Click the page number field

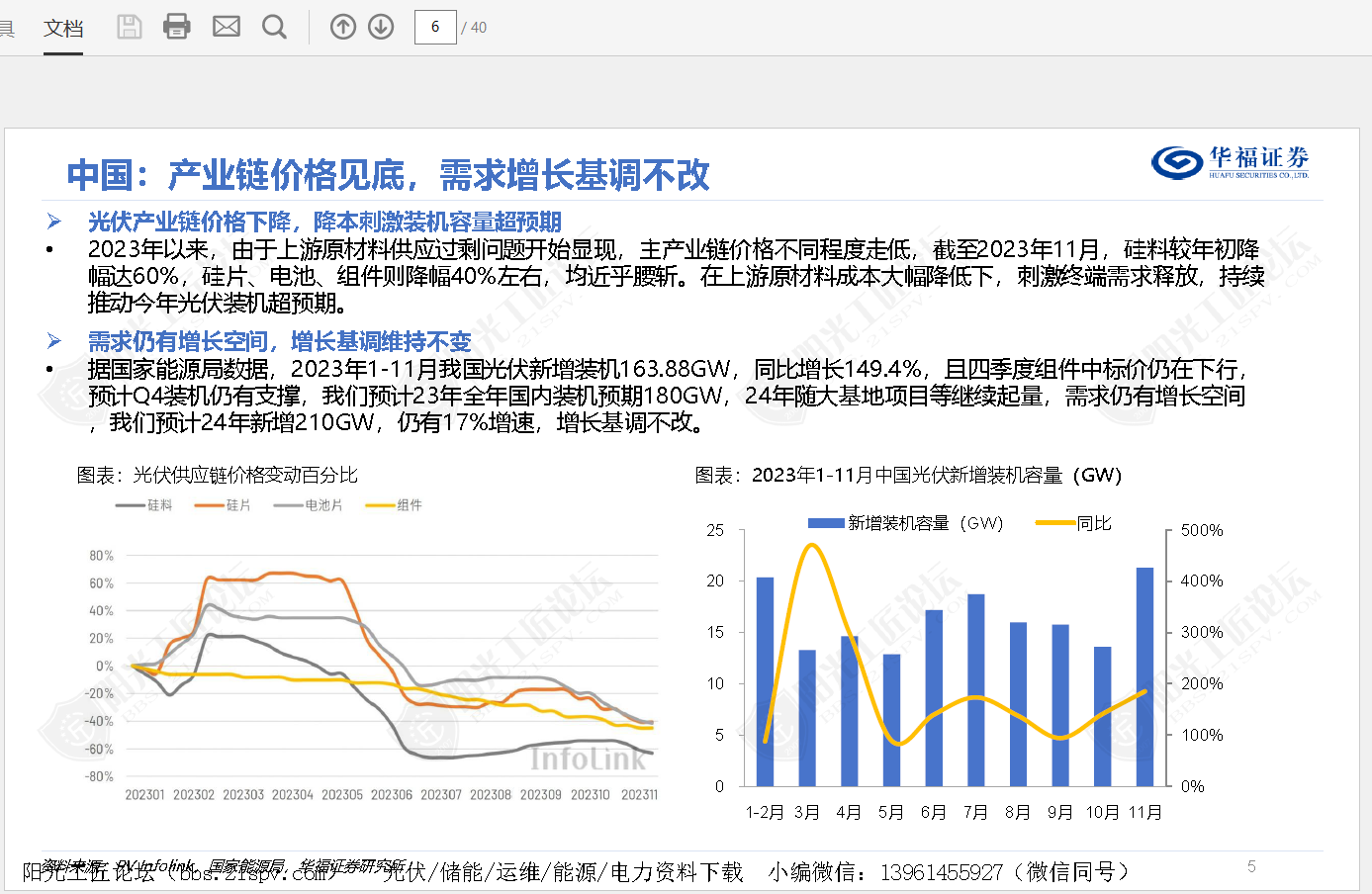(435, 27)
